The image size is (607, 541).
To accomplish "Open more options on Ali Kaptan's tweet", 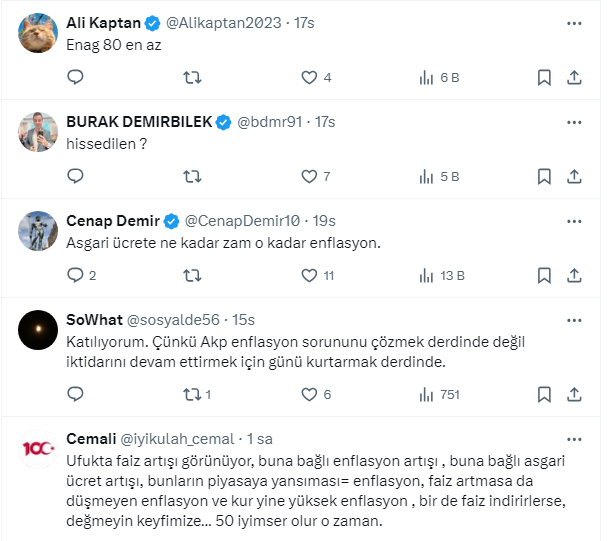I will point(574,22).
